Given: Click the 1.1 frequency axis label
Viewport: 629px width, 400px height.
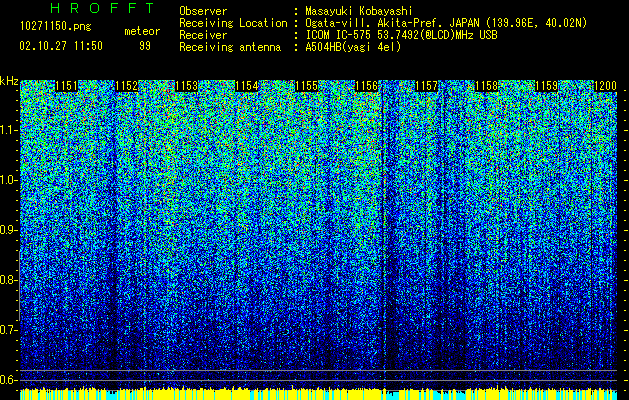Looking at the screenshot, I should (x=9, y=130).
